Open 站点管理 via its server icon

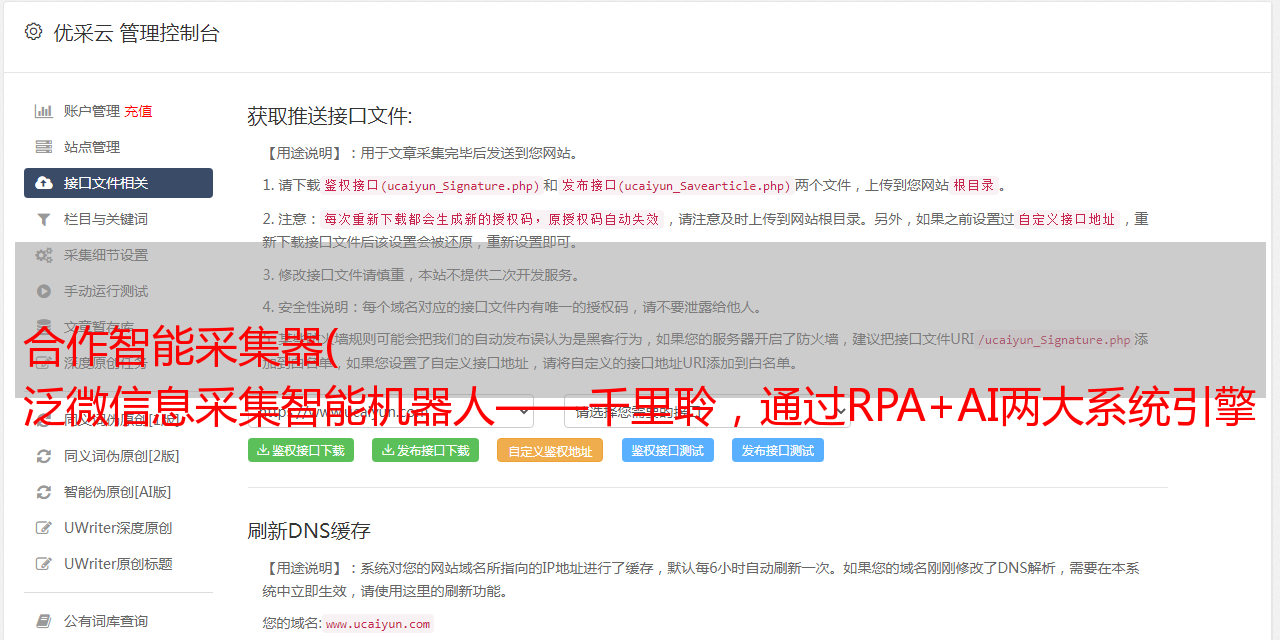click(44, 147)
